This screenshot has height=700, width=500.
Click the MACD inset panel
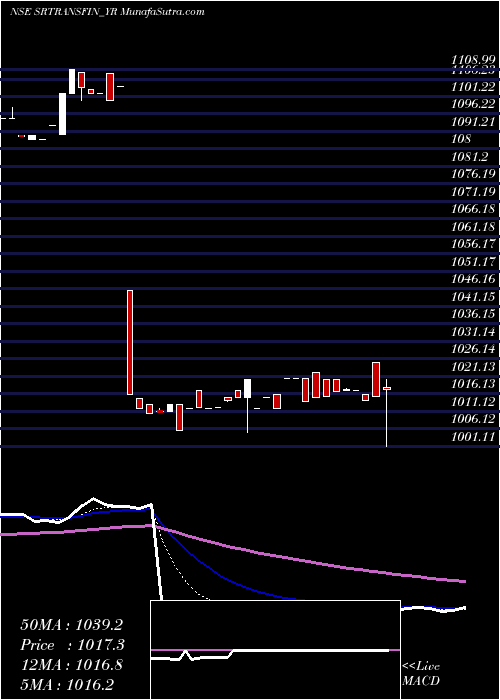tap(275, 650)
